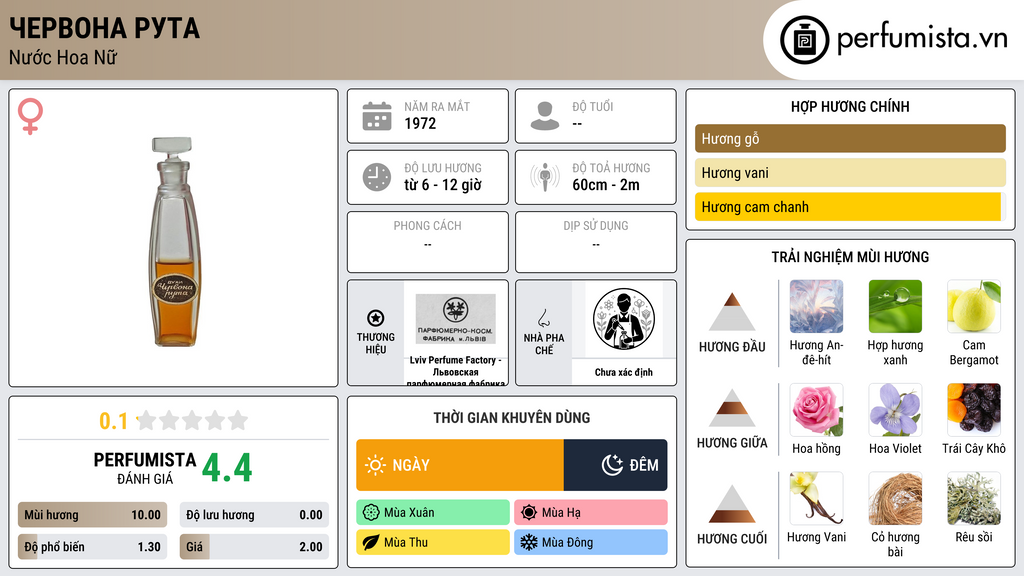Click the pink female gender symbol

coord(30,116)
